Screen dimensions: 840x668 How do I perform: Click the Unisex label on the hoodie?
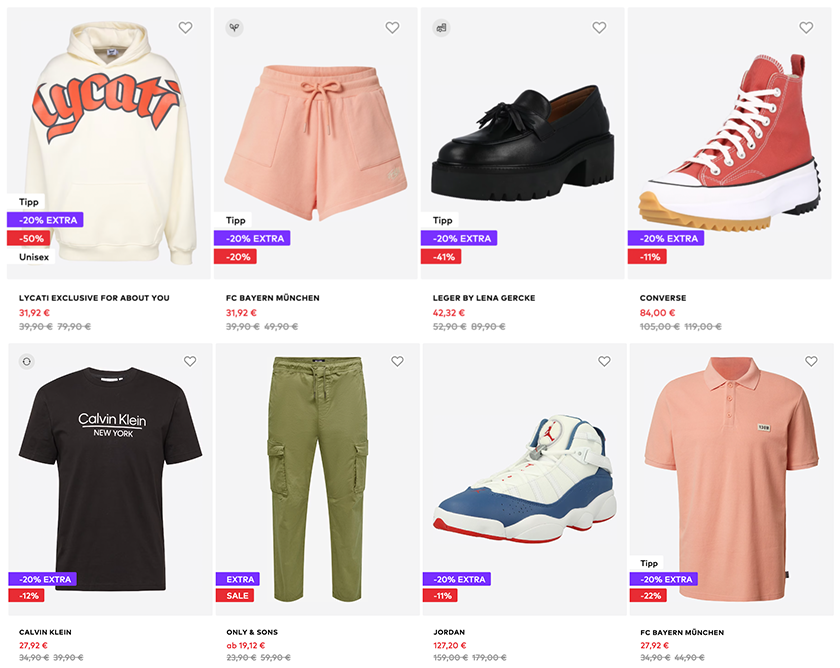pos(33,257)
